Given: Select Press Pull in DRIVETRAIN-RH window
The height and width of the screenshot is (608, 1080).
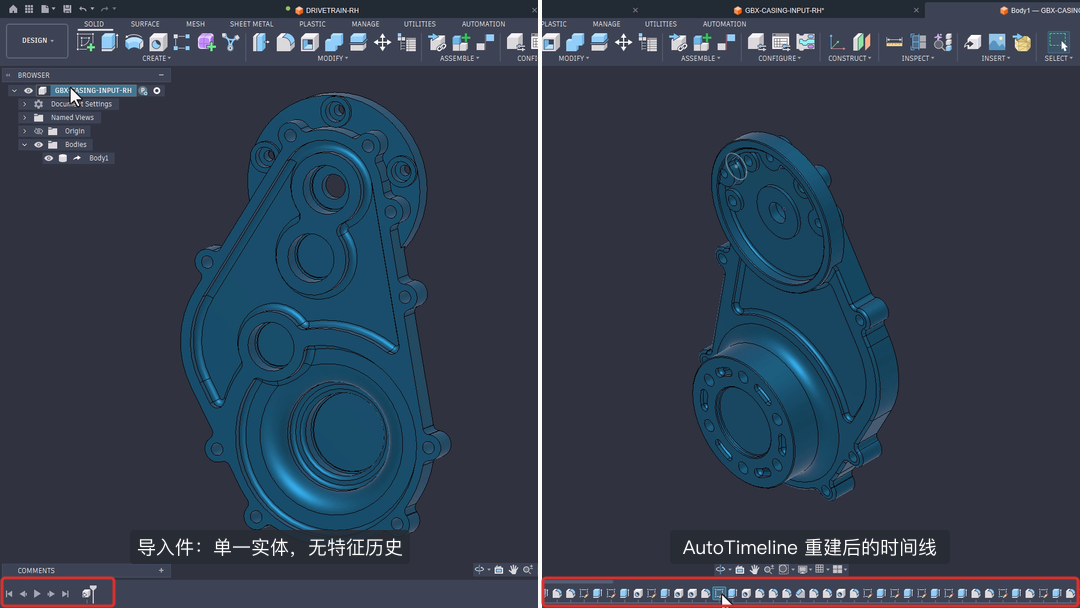Looking at the screenshot, I should point(260,42).
